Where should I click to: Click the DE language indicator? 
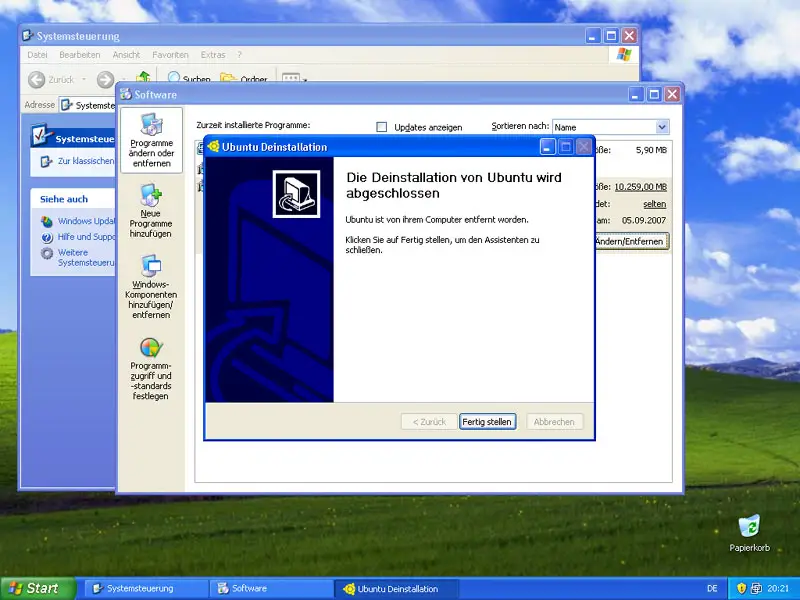coord(712,589)
